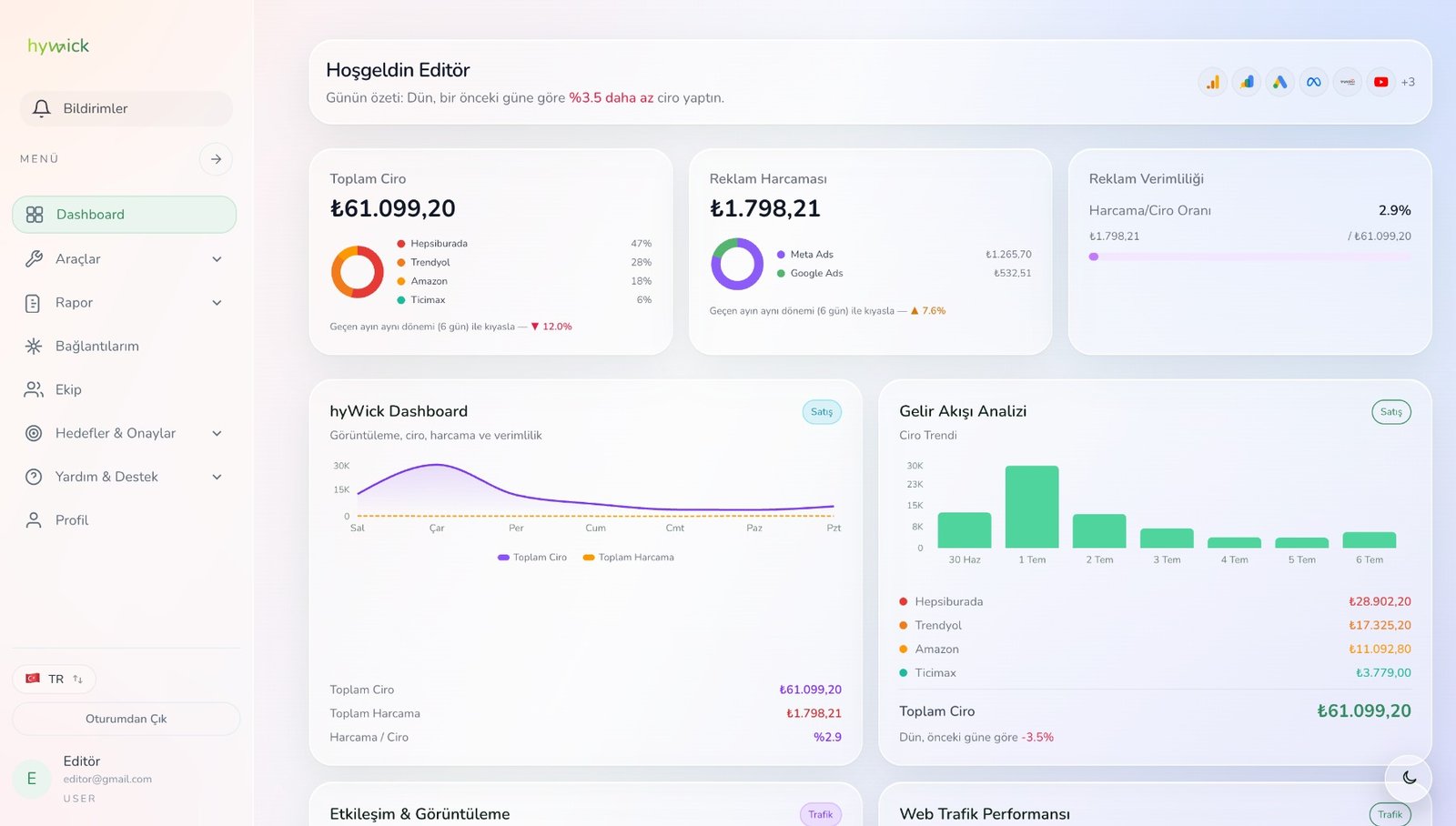Collapse the sidebar with arrow button
Viewport: 1456px width, 826px height.
(216, 159)
